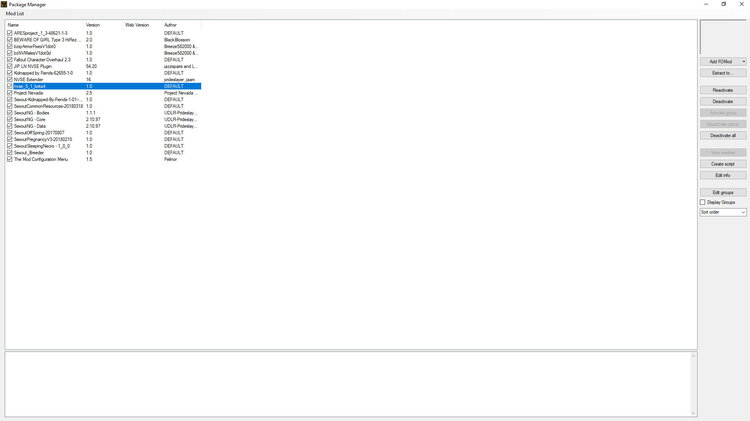Click the Deactivate button
Viewport: 750px width, 421px height.
pyautogui.click(x=723, y=101)
